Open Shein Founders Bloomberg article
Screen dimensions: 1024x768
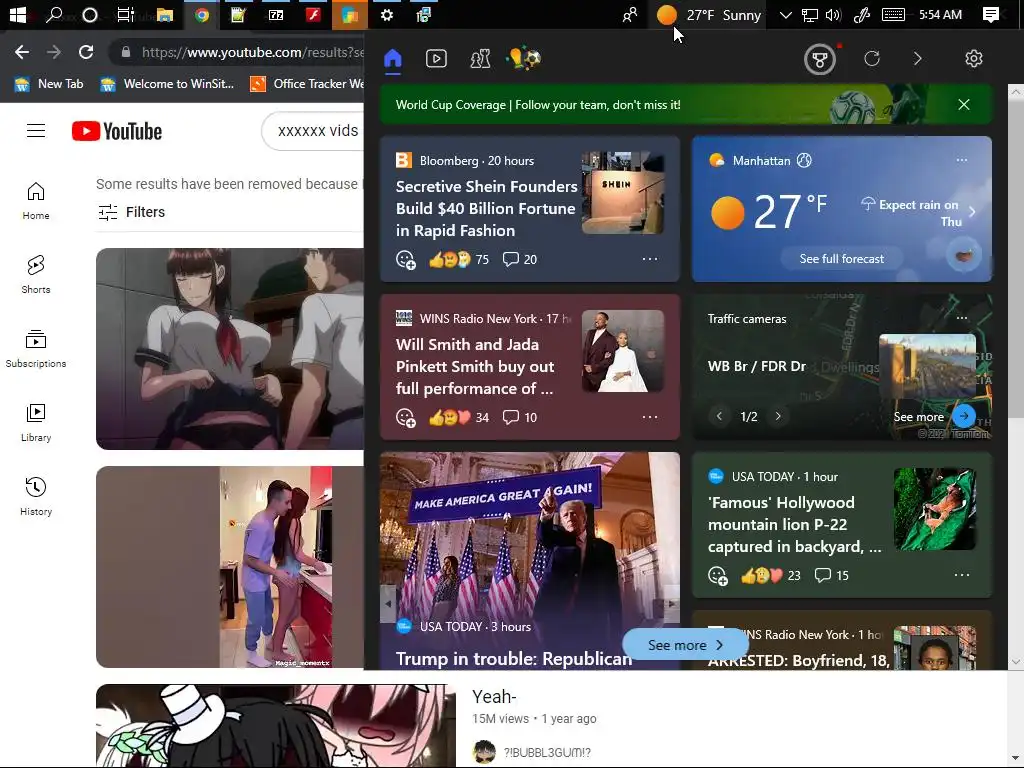pyautogui.click(x=487, y=208)
